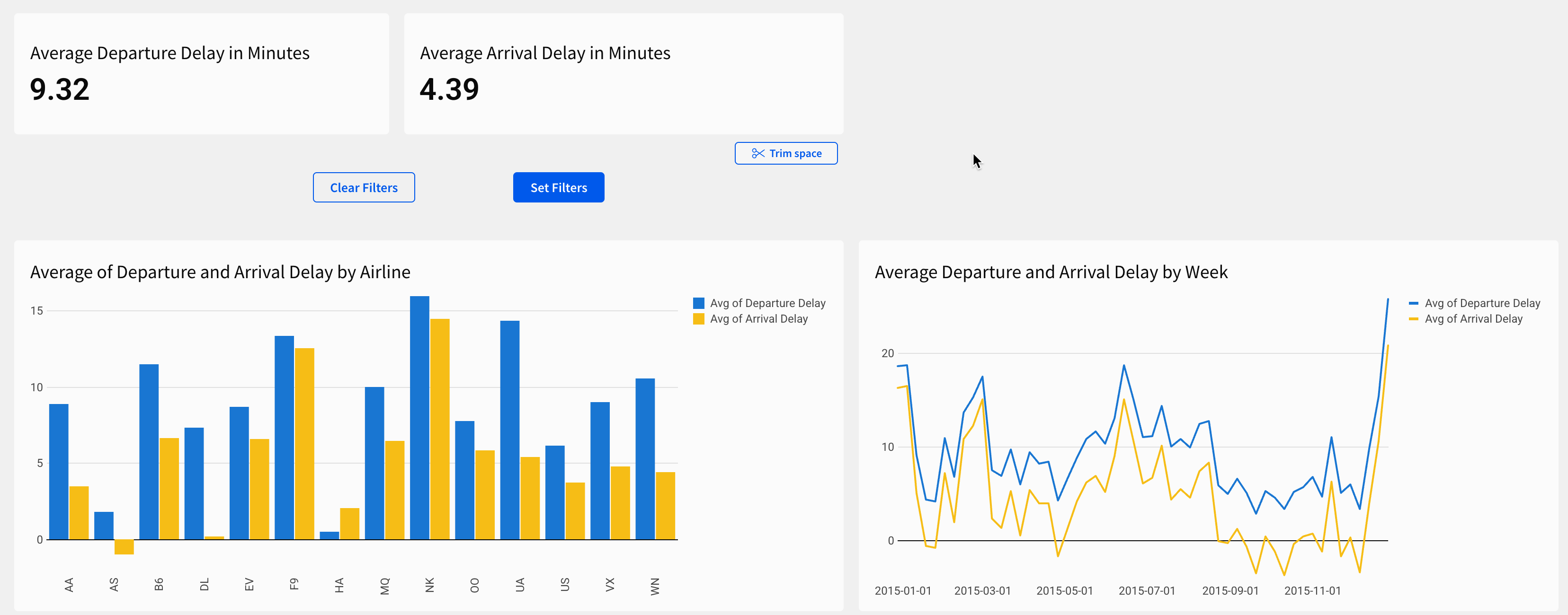Click blue Departure Delay swatch in bar chart legend

pyautogui.click(x=698, y=303)
